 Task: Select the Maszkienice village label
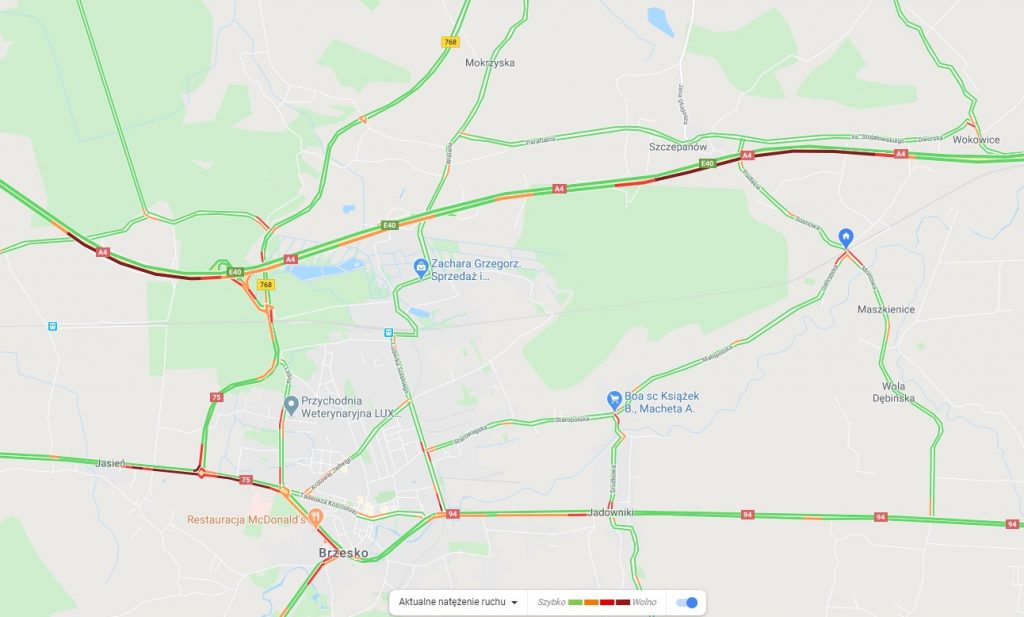tap(886, 309)
